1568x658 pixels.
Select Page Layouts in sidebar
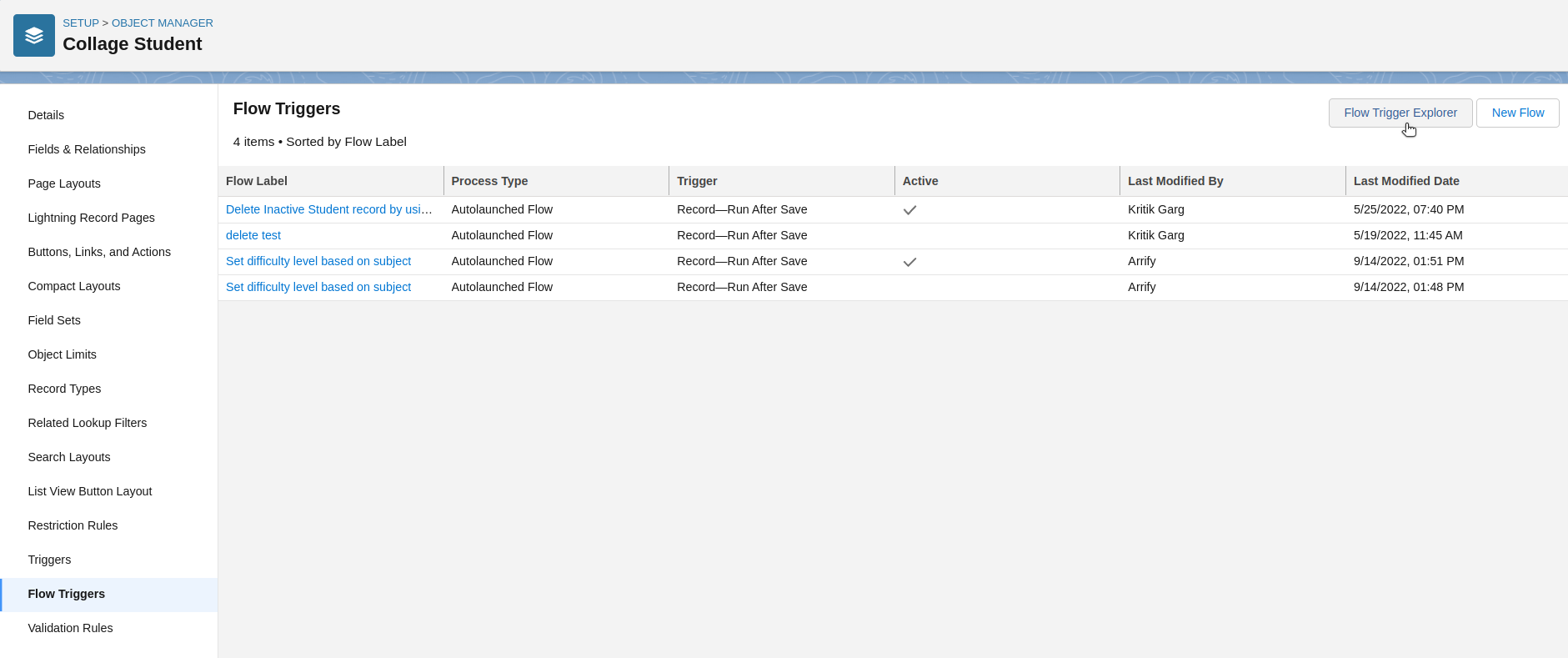64,183
